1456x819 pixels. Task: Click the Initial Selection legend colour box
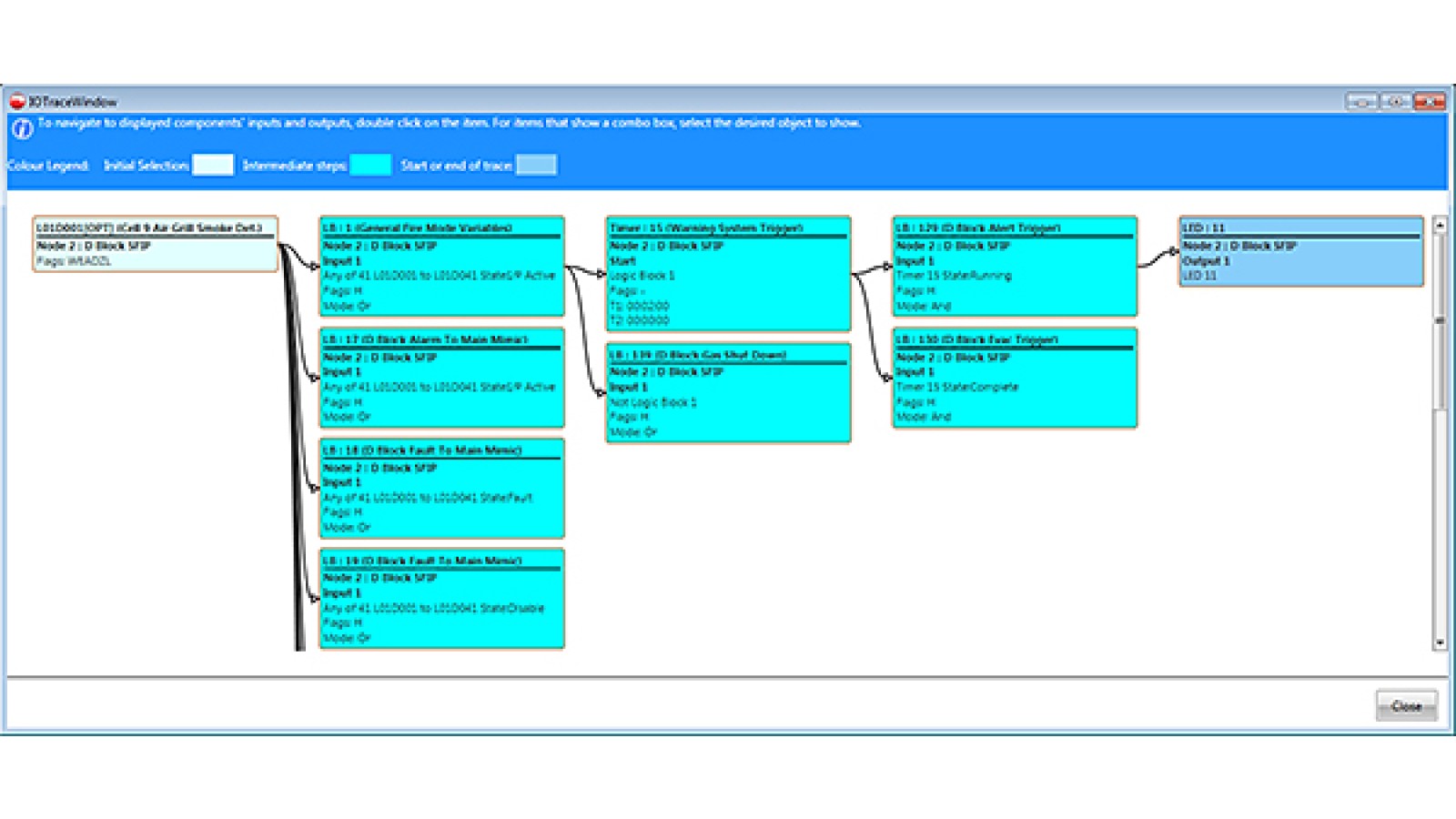(x=213, y=165)
